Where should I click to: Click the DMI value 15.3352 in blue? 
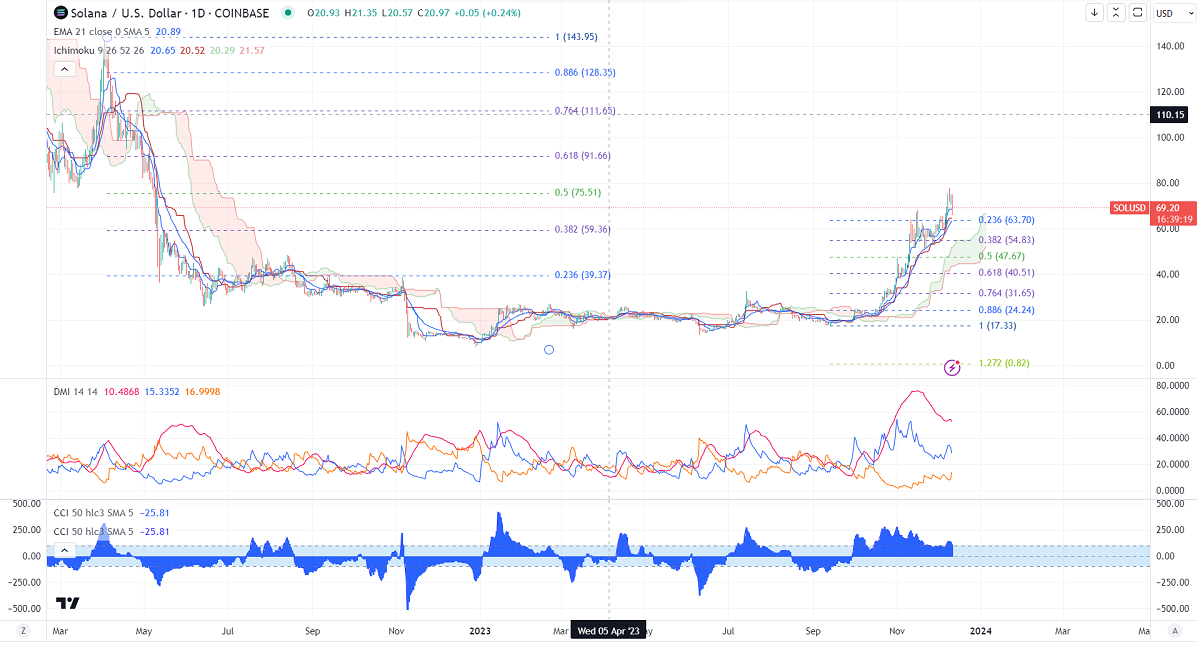(x=162, y=391)
